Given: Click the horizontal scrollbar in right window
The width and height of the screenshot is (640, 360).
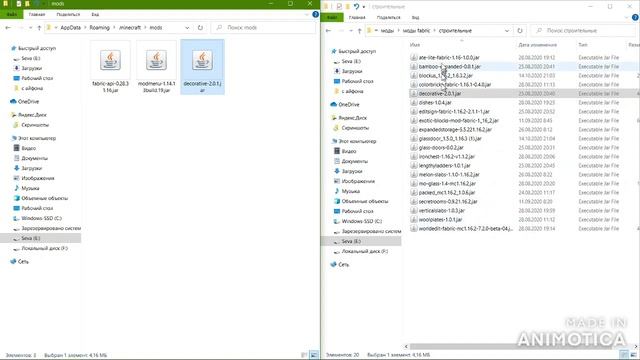Looking at the screenshot, I should [519, 346].
